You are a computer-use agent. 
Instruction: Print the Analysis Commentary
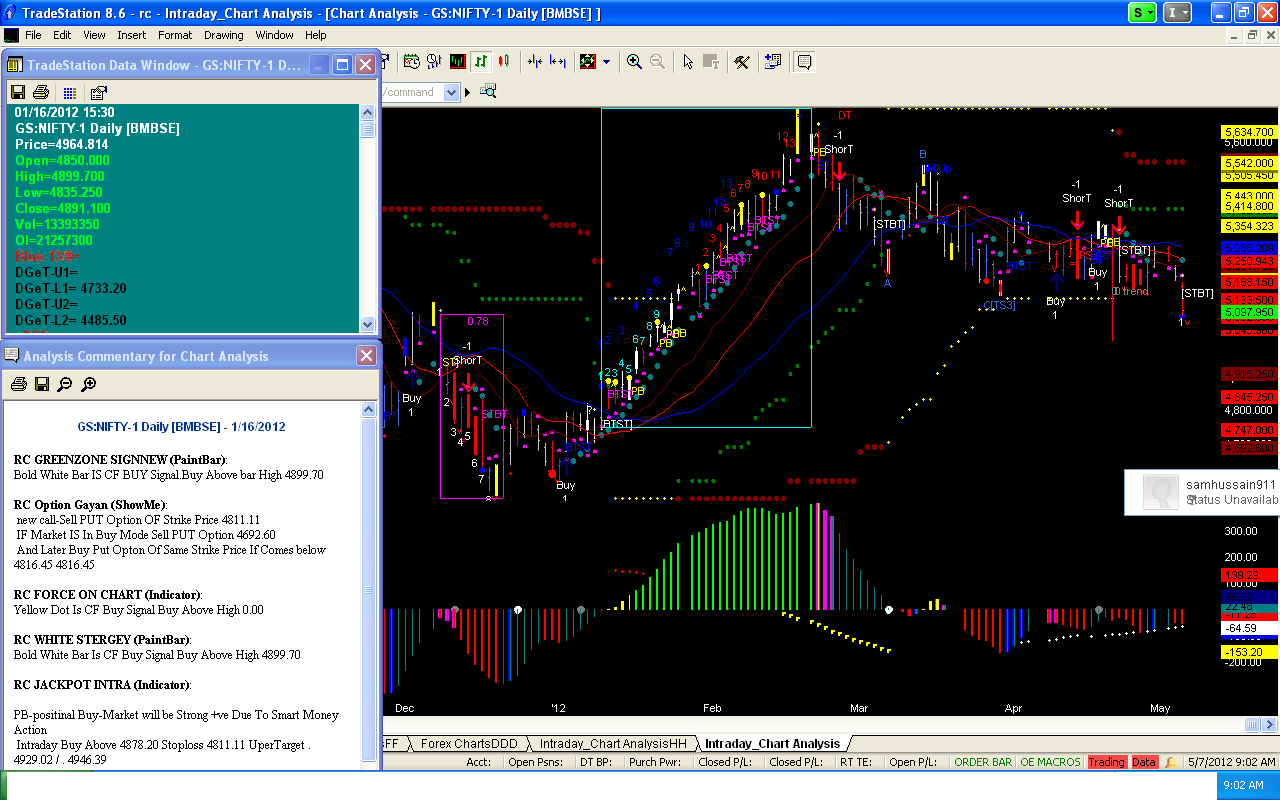point(18,384)
